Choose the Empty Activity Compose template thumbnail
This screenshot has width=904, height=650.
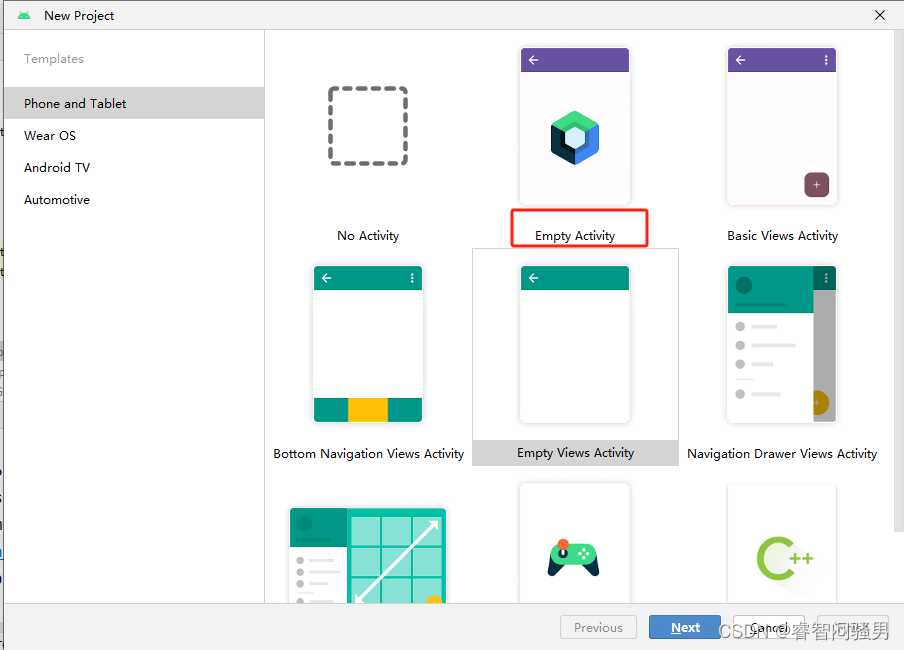[x=575, y=126]
